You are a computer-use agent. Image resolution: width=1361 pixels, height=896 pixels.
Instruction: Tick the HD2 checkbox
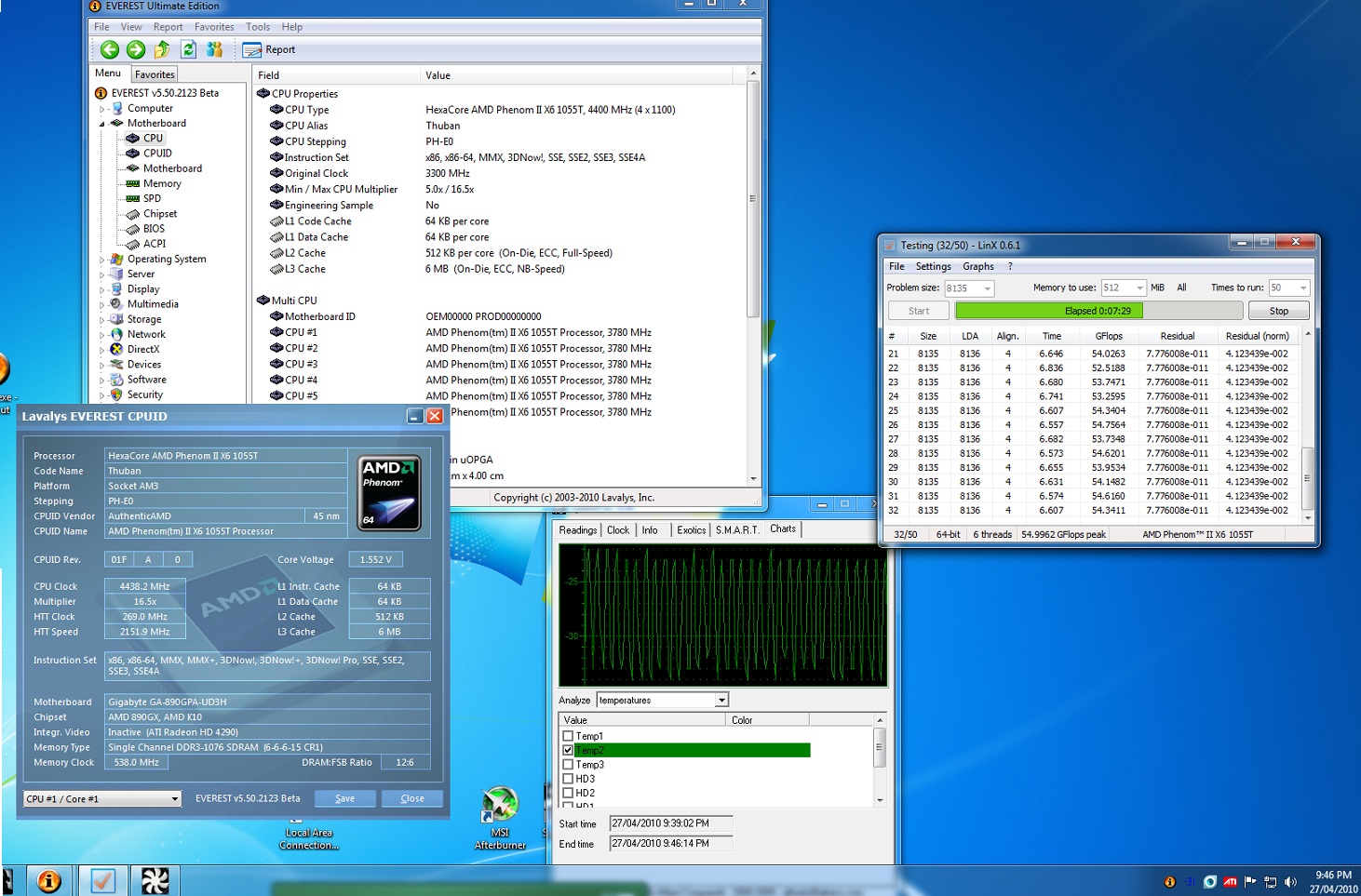coord(568,793)
